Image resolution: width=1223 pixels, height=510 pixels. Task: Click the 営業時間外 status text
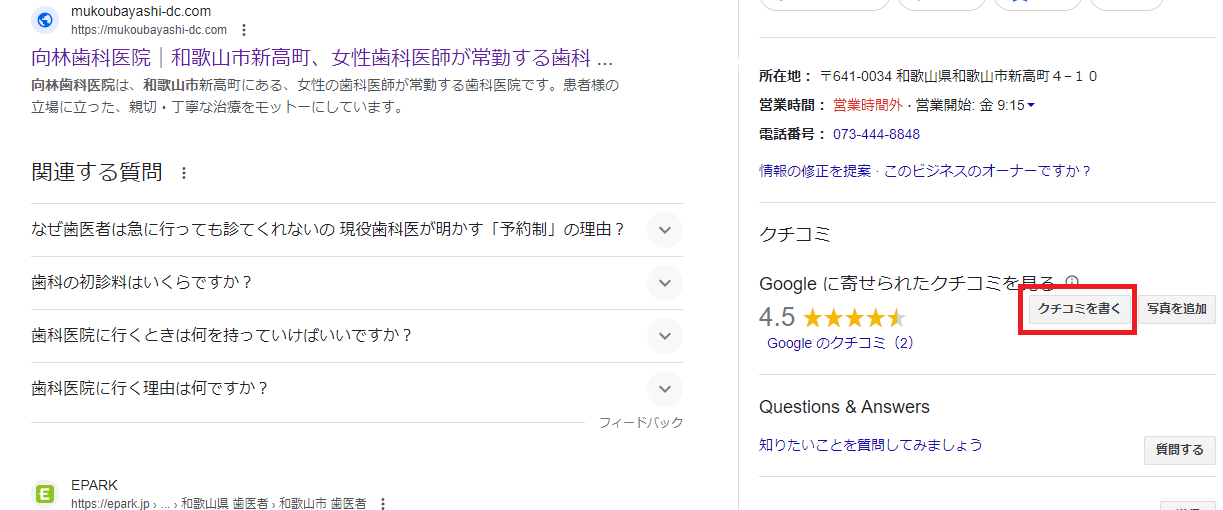pyautogui.click(x=867, y=105)
